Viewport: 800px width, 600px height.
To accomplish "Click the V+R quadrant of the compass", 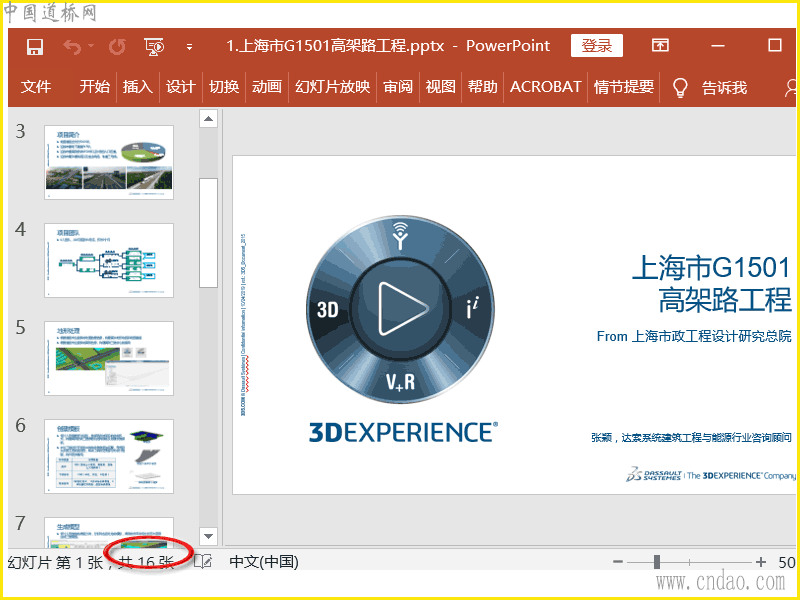I will (401, 382).
